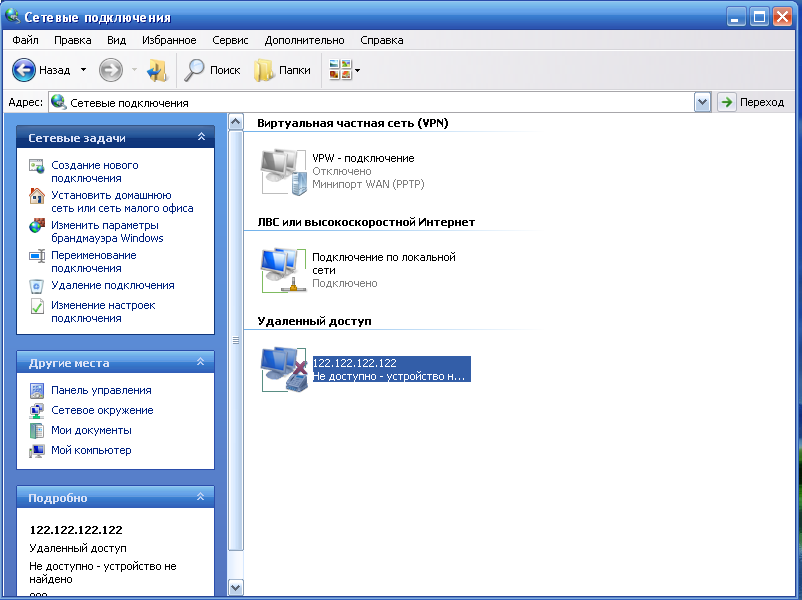This screenshot has height=600, width=802.
Task: Collapse the Подробно panel
Action: click(200, 497)
